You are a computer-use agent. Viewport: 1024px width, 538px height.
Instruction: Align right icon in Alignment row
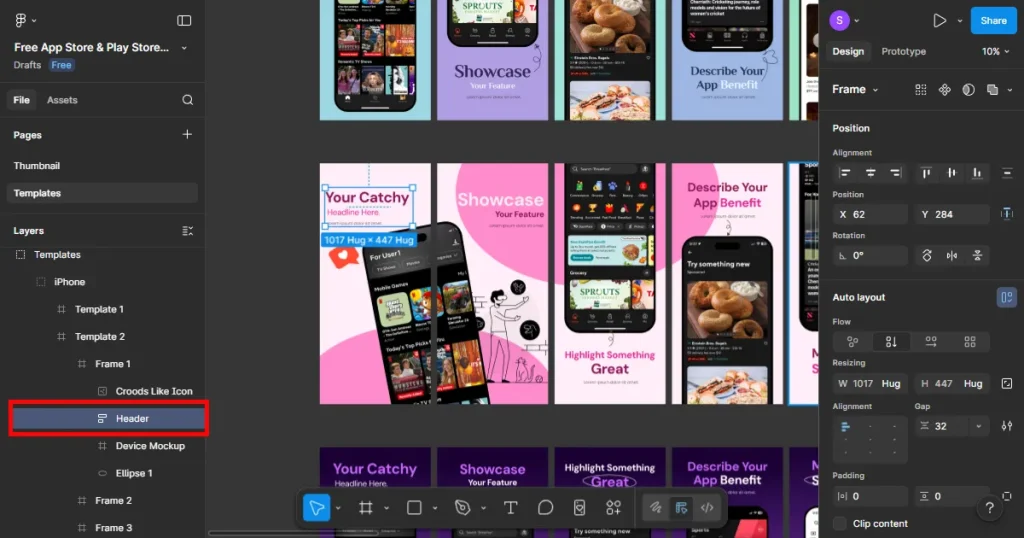click(895, 173)
